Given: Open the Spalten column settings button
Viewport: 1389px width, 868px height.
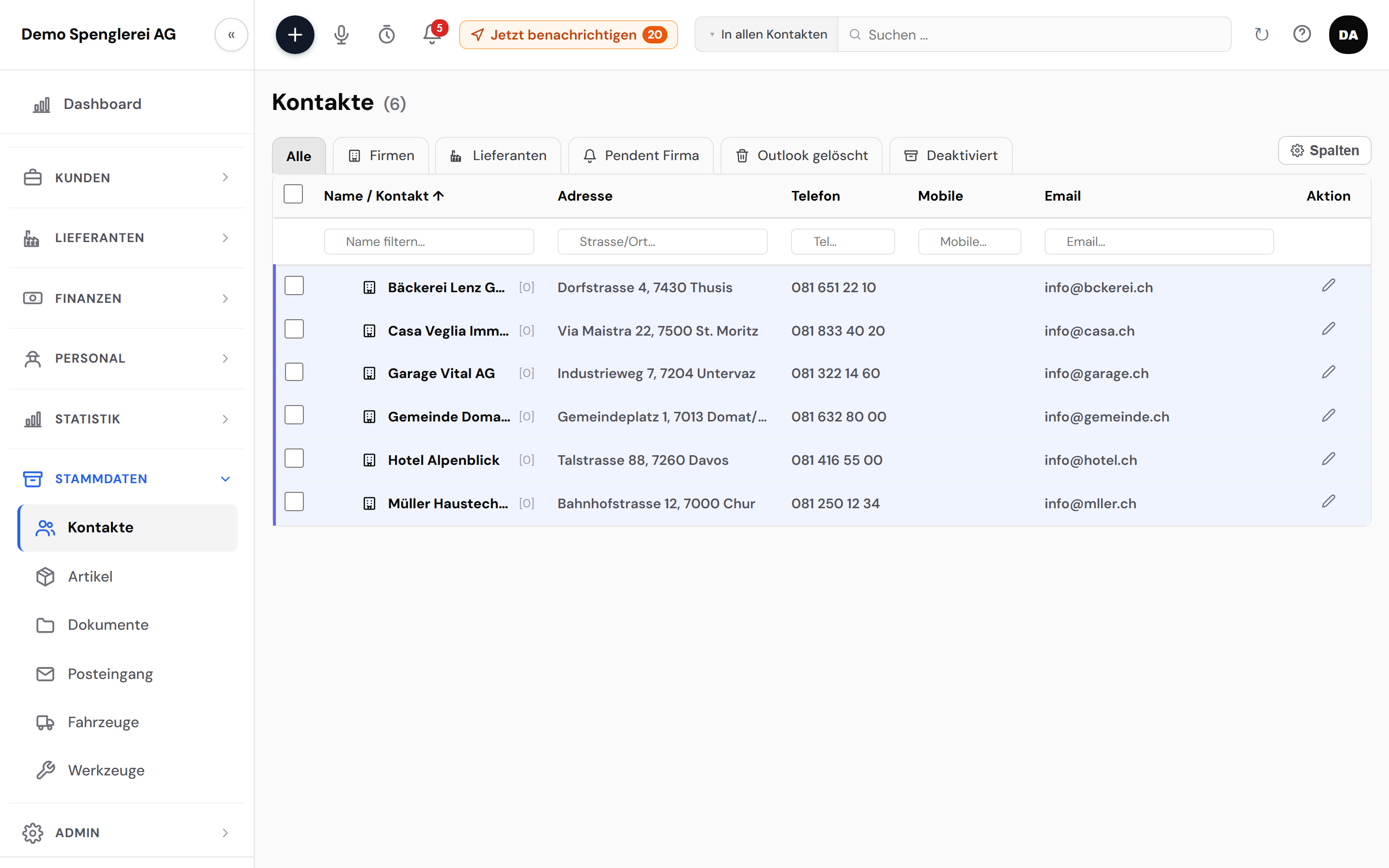Looking at the screenshot, I should click(1324, 150).
